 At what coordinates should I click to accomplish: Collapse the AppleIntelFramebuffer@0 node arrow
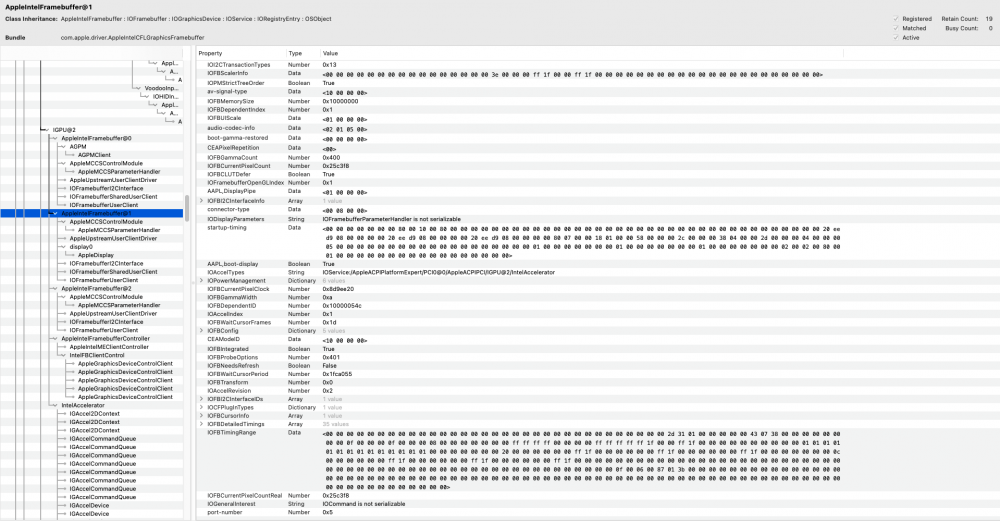(55, 138)
